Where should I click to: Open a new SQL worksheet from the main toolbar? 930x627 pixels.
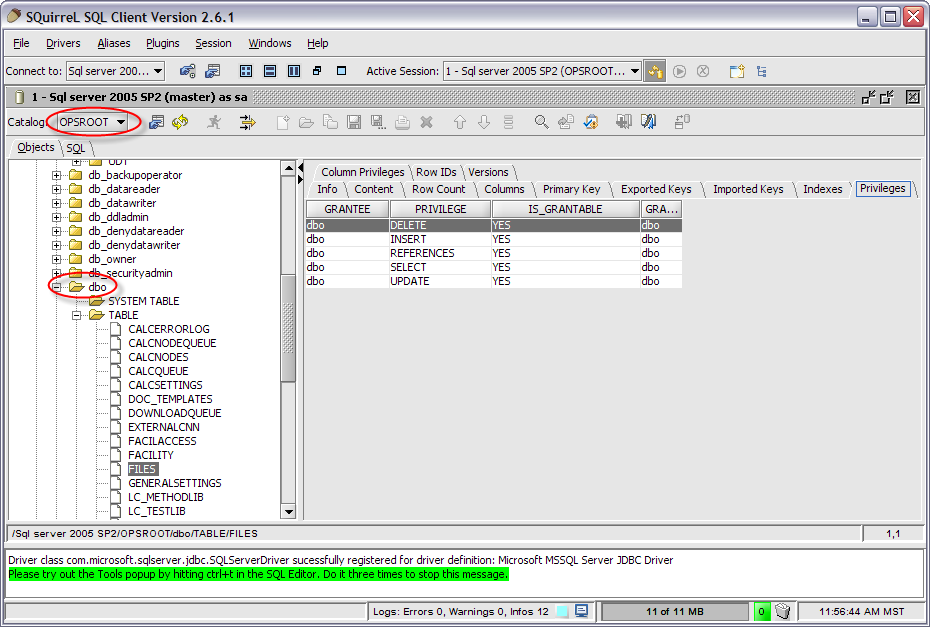click(737, 71)
